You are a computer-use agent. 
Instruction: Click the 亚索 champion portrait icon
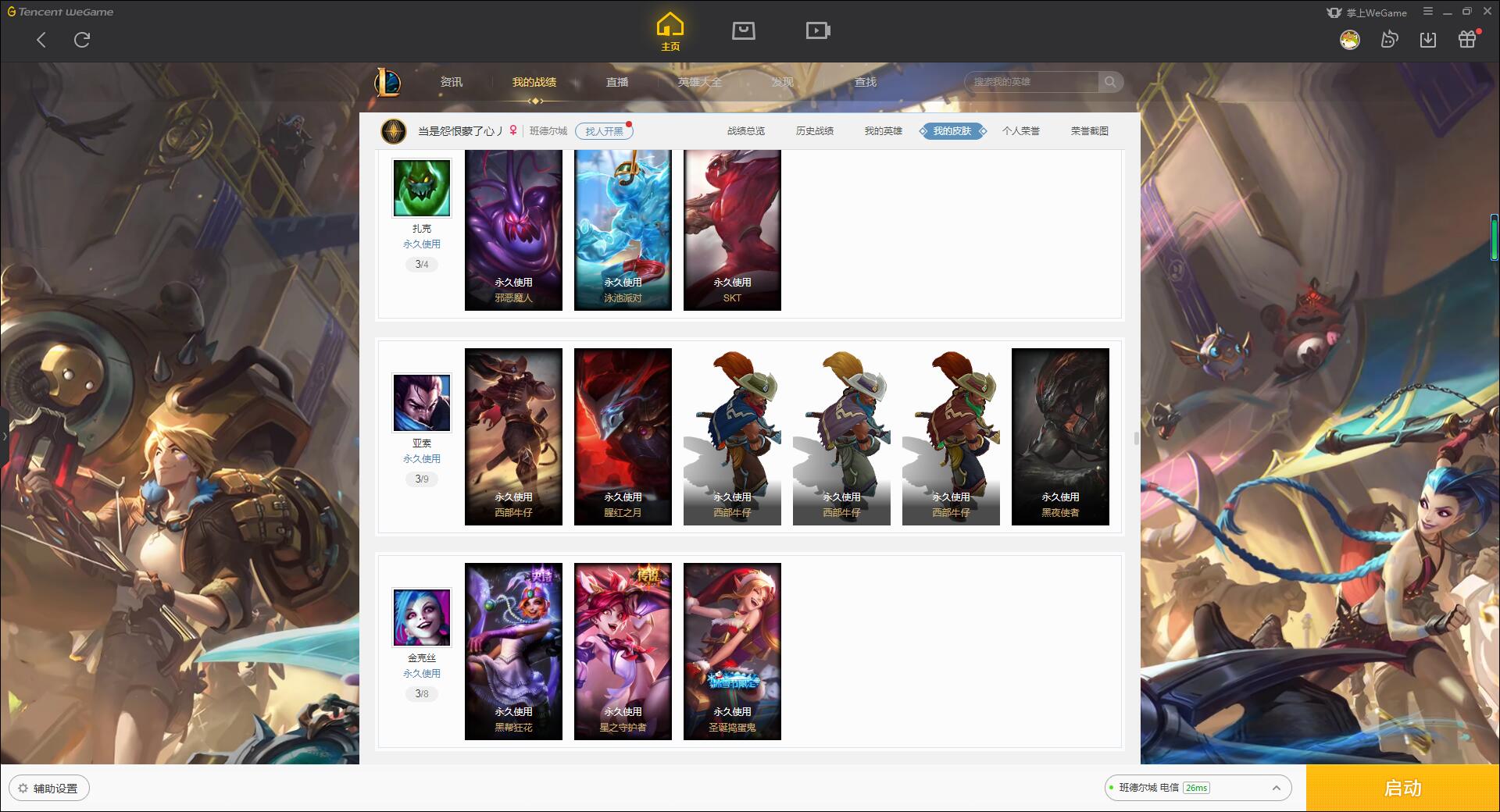(x=422, y=403)
